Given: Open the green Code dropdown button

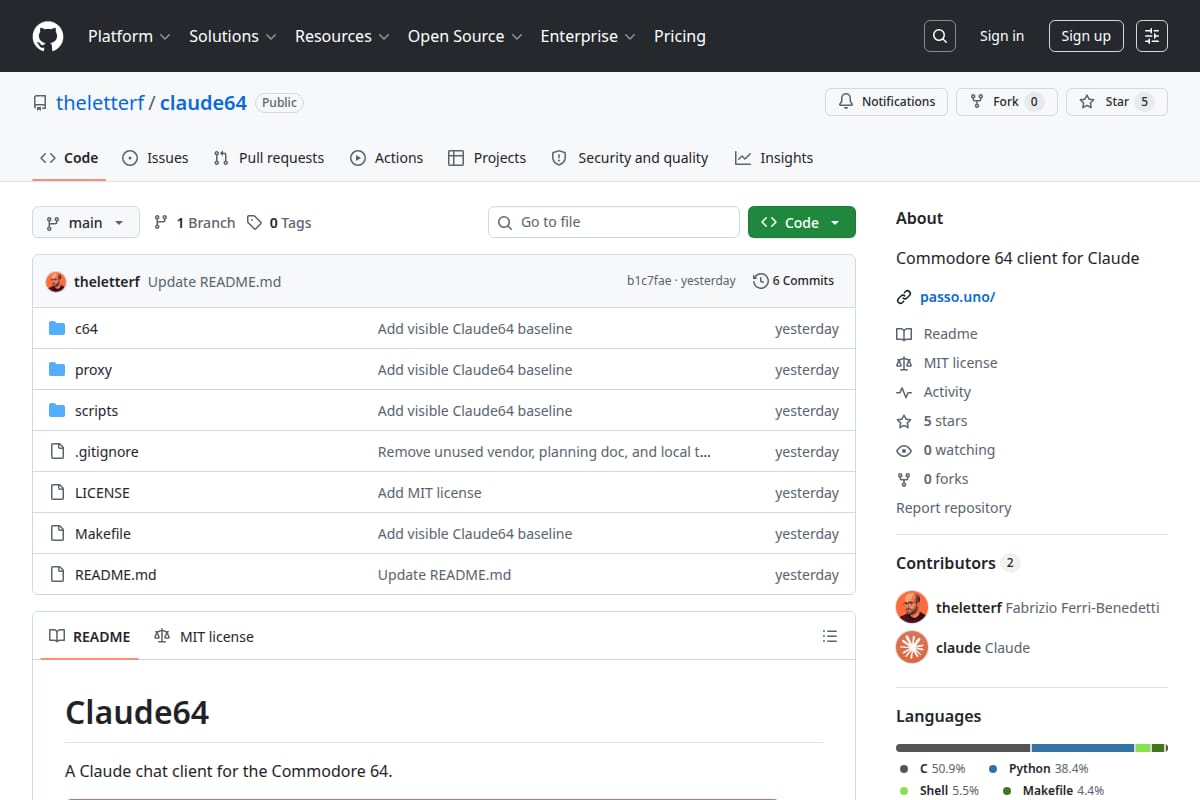Looking at the screenshot, I should 802,222.
